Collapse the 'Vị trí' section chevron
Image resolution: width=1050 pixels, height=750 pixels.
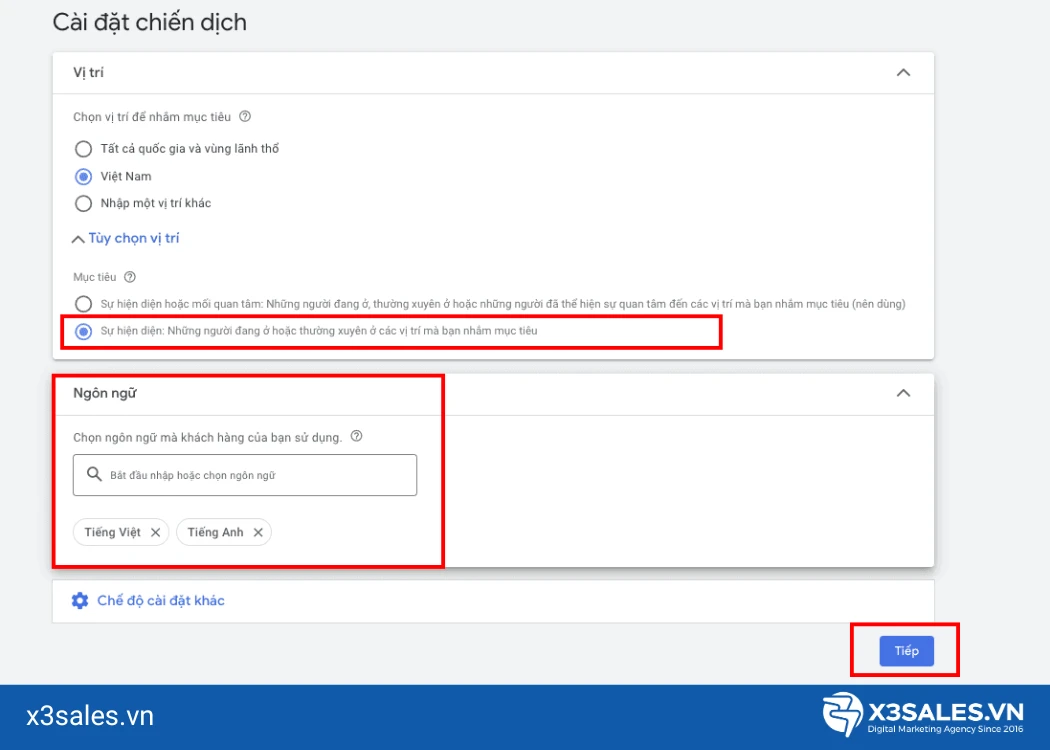tap(903, 72)
